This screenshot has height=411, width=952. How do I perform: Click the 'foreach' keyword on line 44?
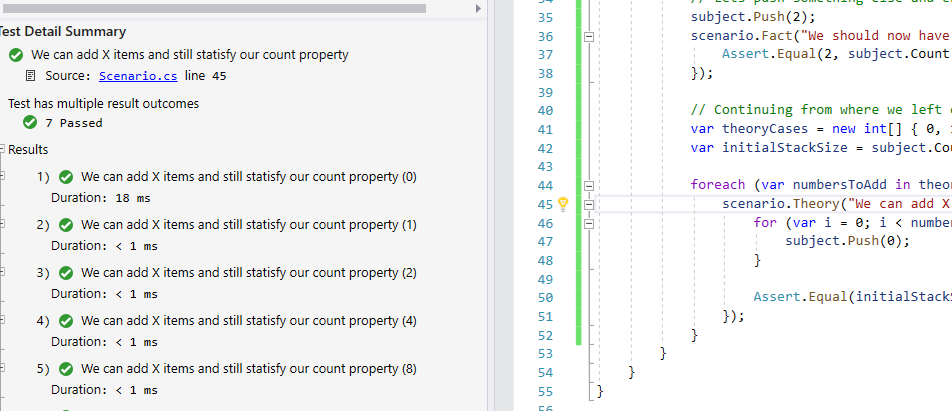pos(718,185)
